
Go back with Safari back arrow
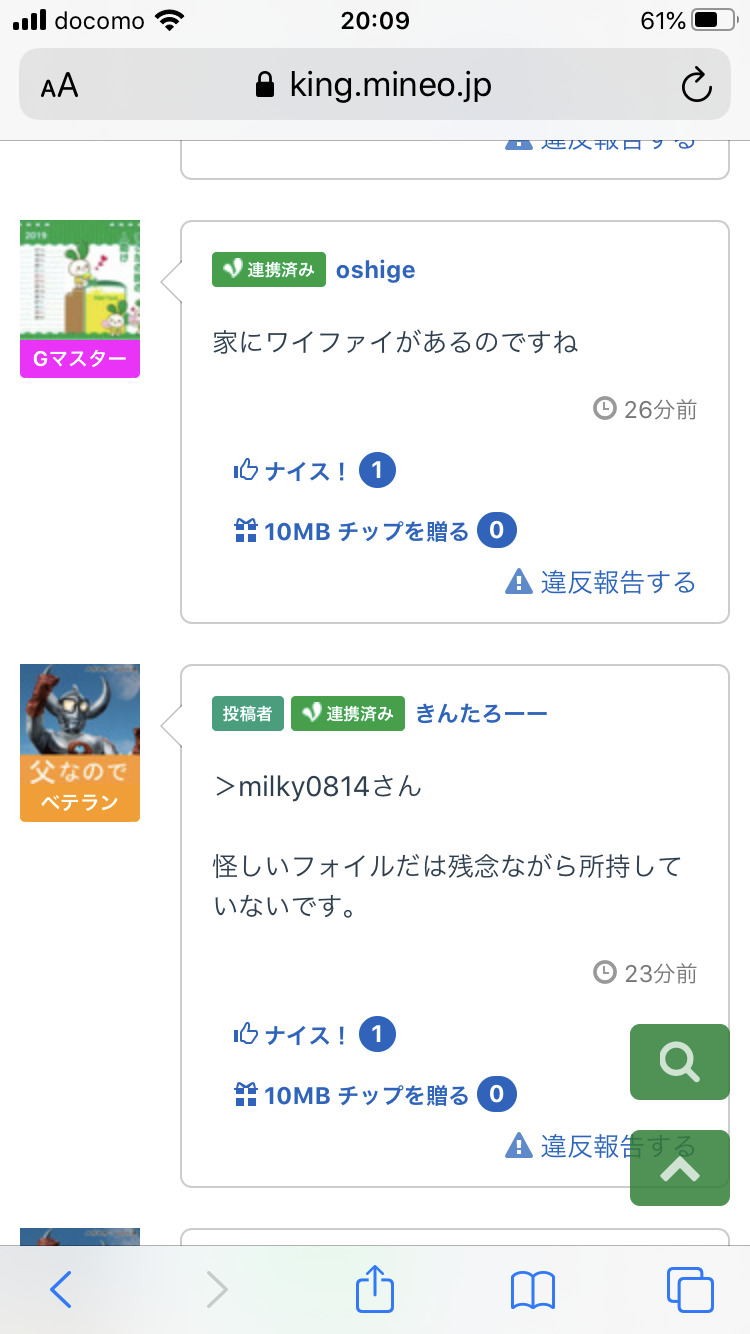point(61,1290)
